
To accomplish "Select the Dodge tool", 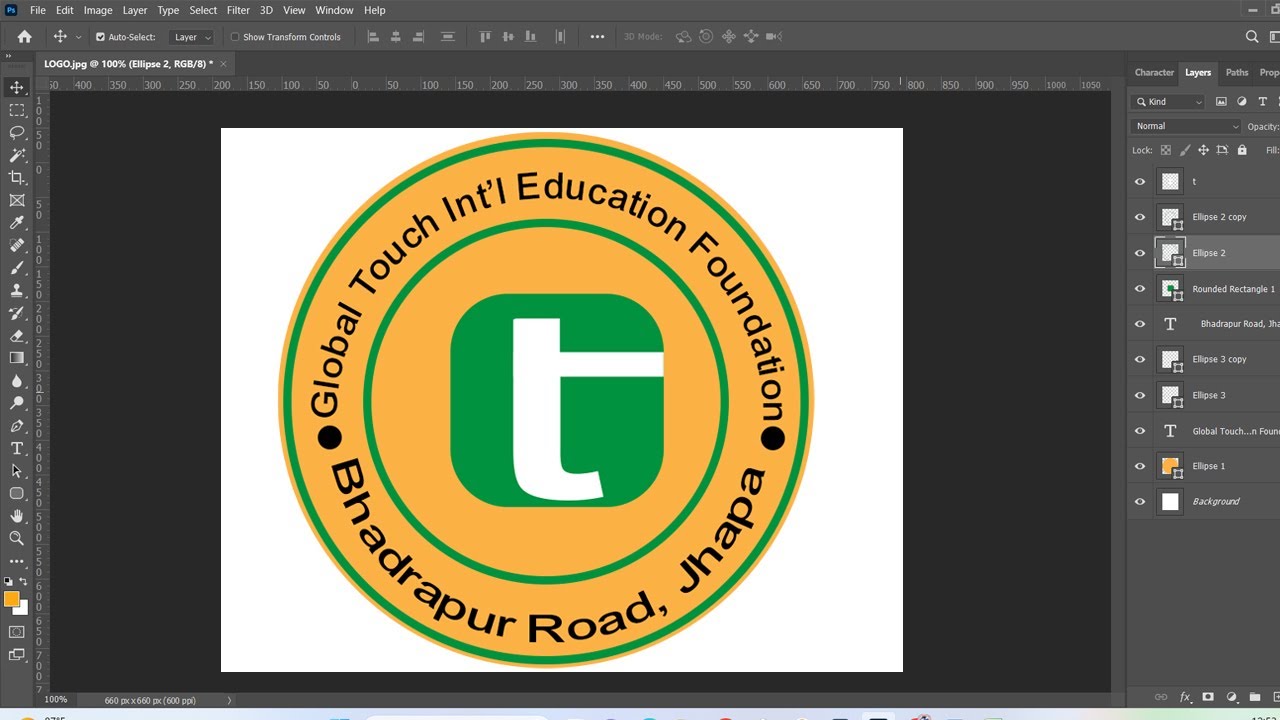I will click(x=17, y=403).
